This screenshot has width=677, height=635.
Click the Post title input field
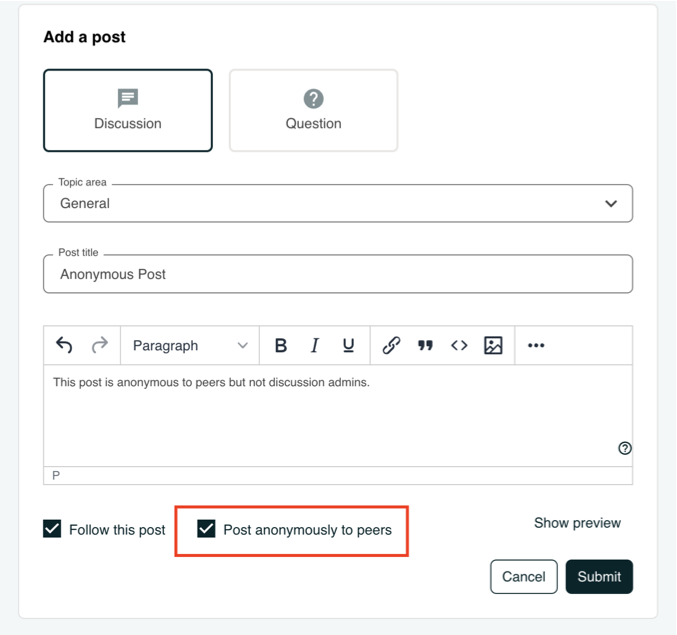pyautogui.click(x=338, y=274)
